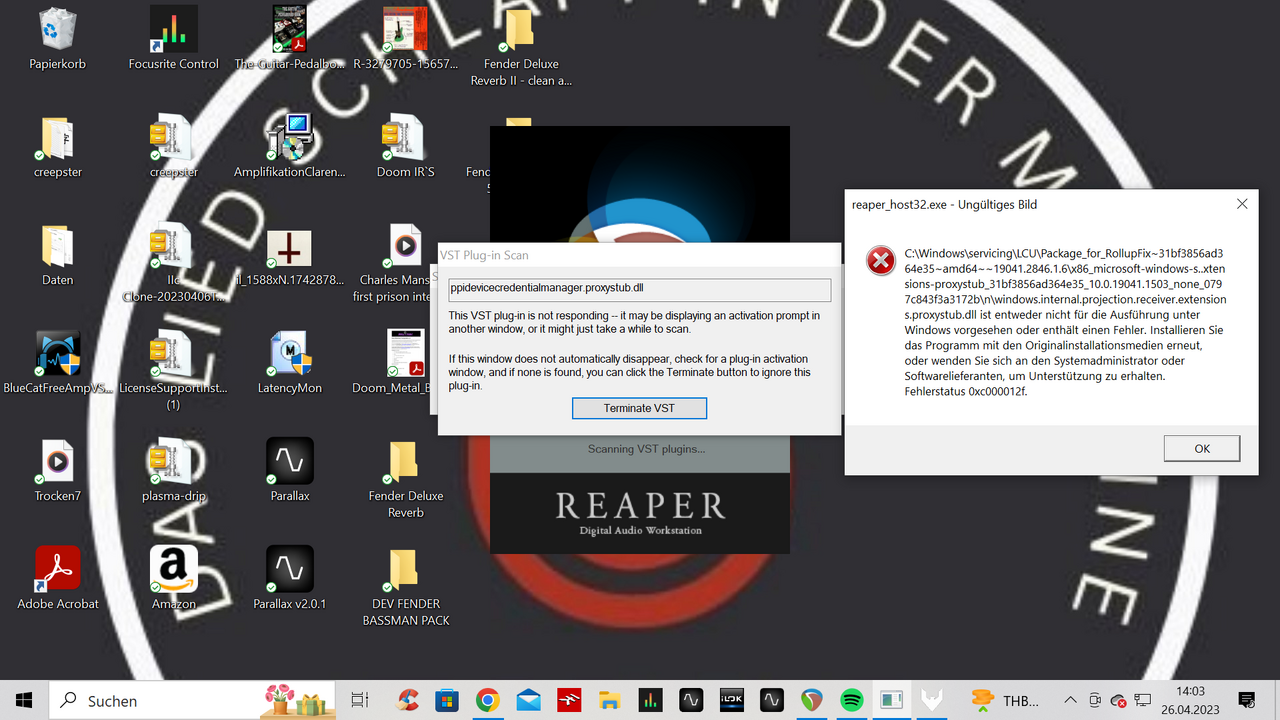Click the 'VST Plug-in Scan' dialog title
This screenshot has width=1280, height=720.
pos(484,255)
